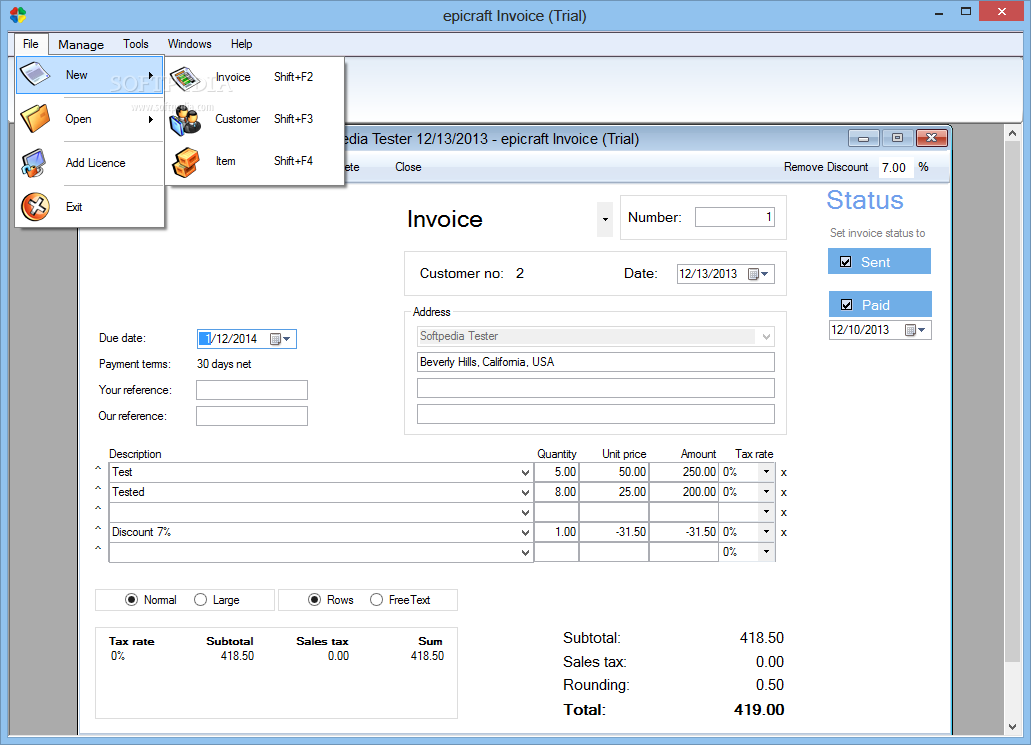The height and width of the screenshot is (745, 1031).
Task: Open Tax rate dropdown on Discount 7% row
Action: pos(766,532)
